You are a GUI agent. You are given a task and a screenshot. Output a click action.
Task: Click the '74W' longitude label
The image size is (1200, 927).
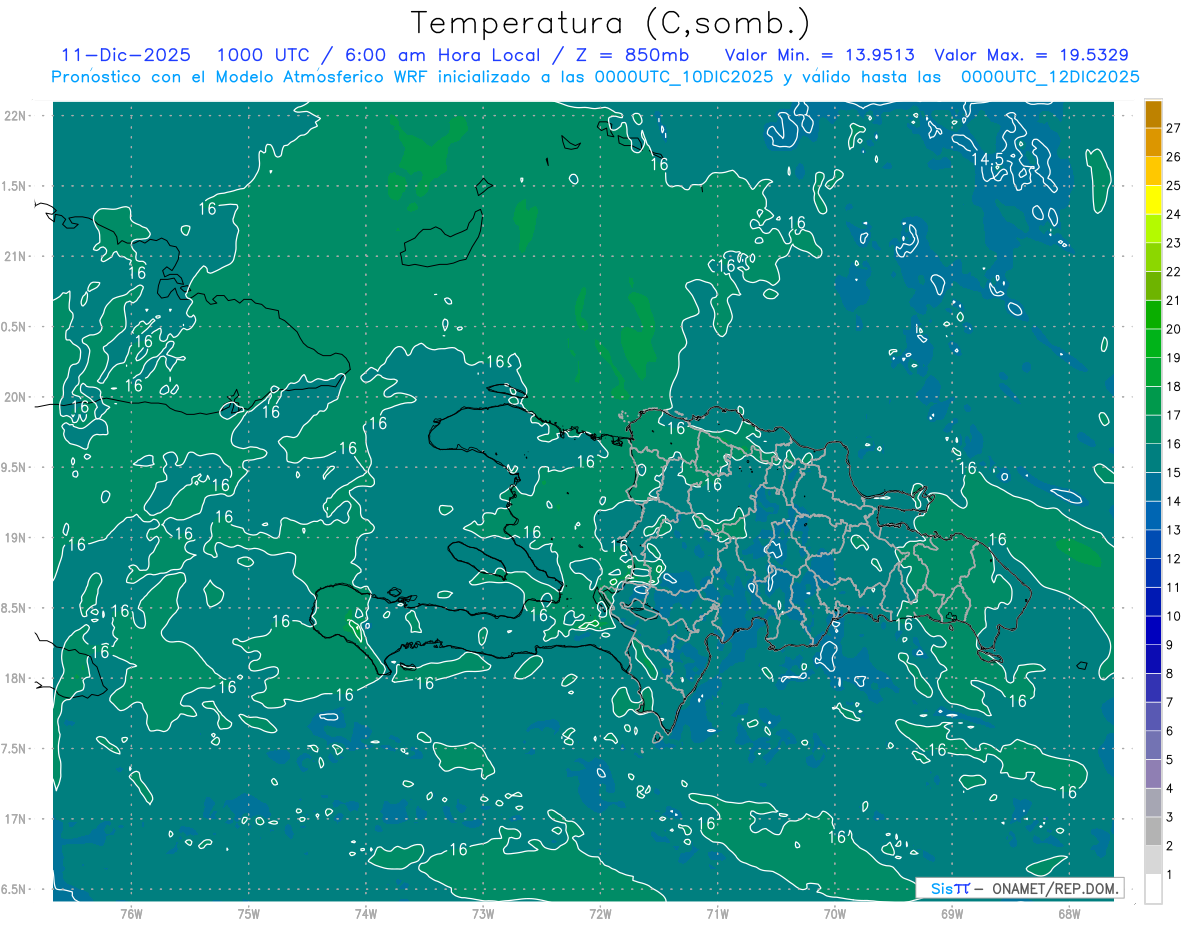point(366,913)
